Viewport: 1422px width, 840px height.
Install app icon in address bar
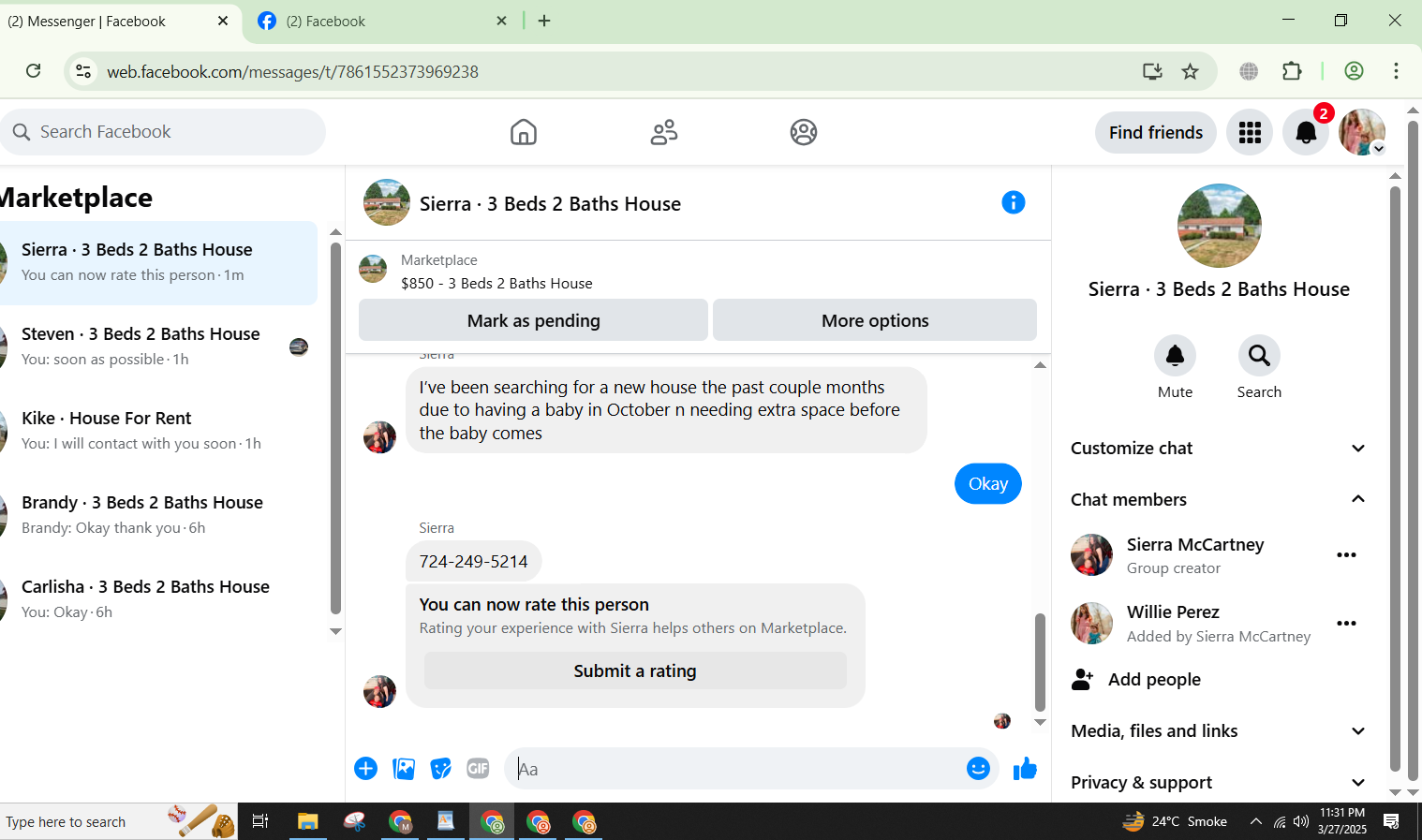click(x=1152, y=71)
